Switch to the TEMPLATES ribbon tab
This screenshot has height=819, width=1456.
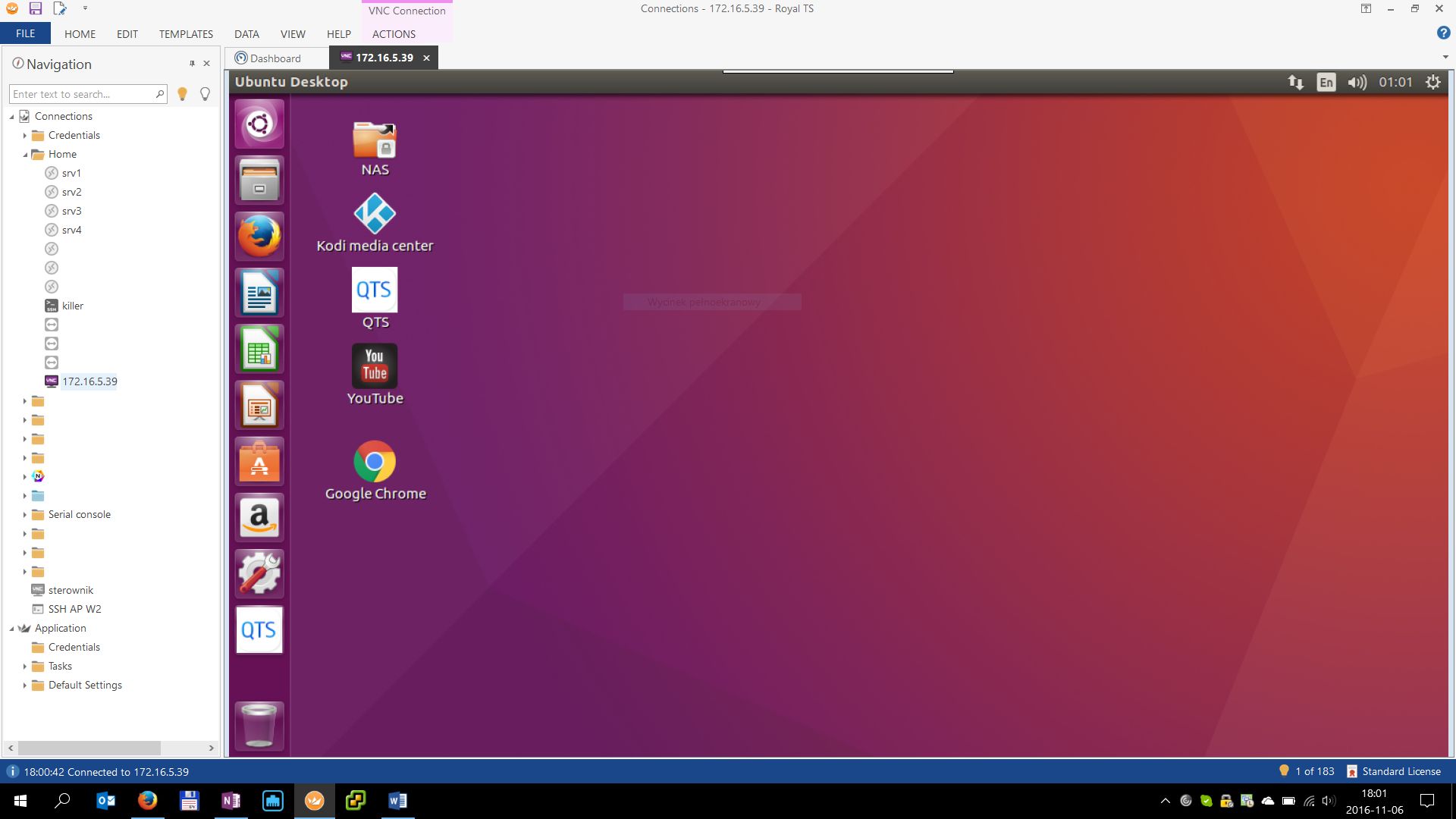click(x=186, y=34)
